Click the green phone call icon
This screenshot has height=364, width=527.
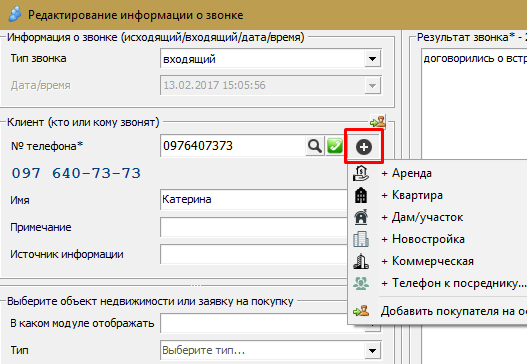click(335, 146)
